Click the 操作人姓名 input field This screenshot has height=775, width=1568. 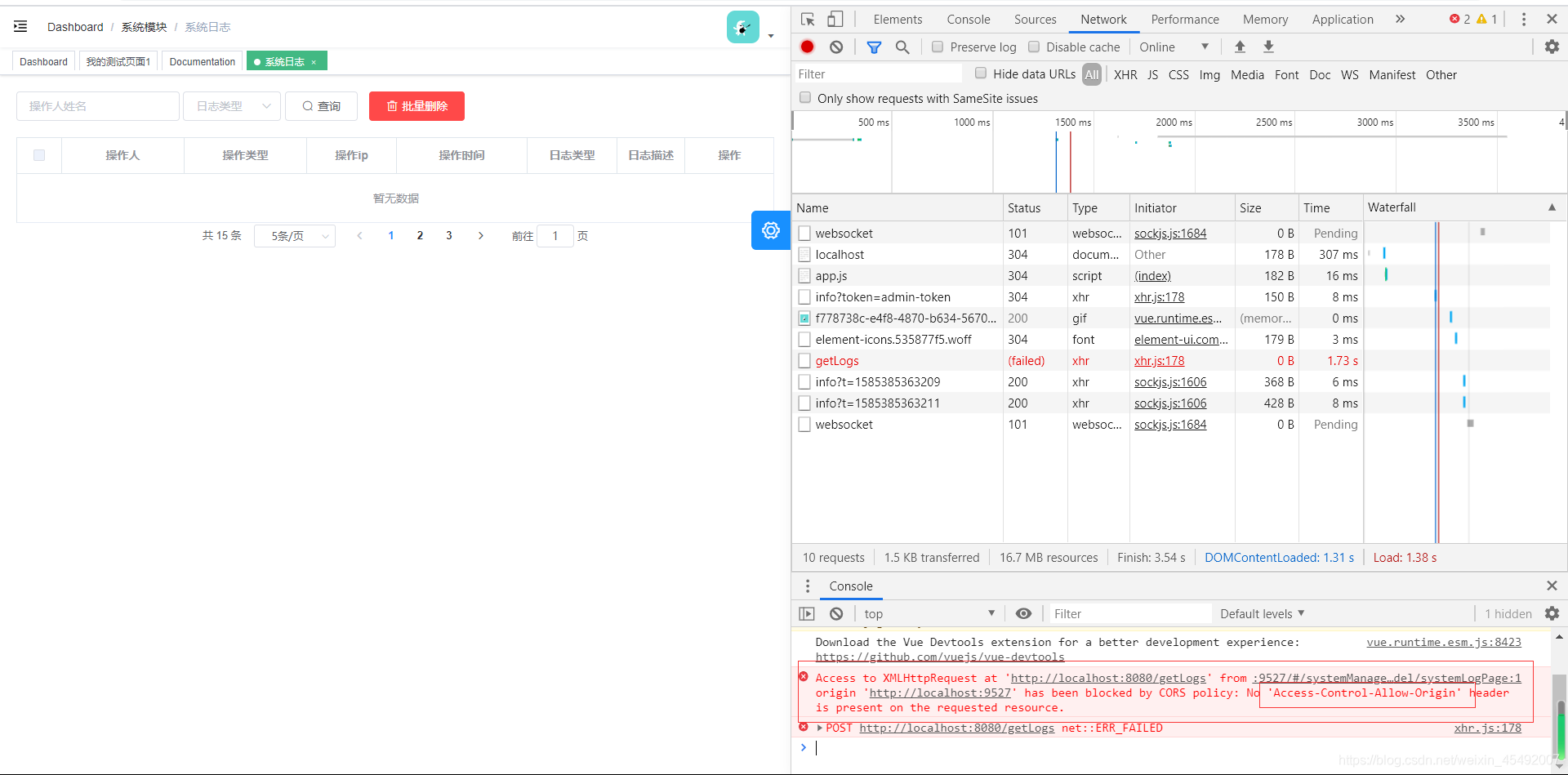point(98,106)
